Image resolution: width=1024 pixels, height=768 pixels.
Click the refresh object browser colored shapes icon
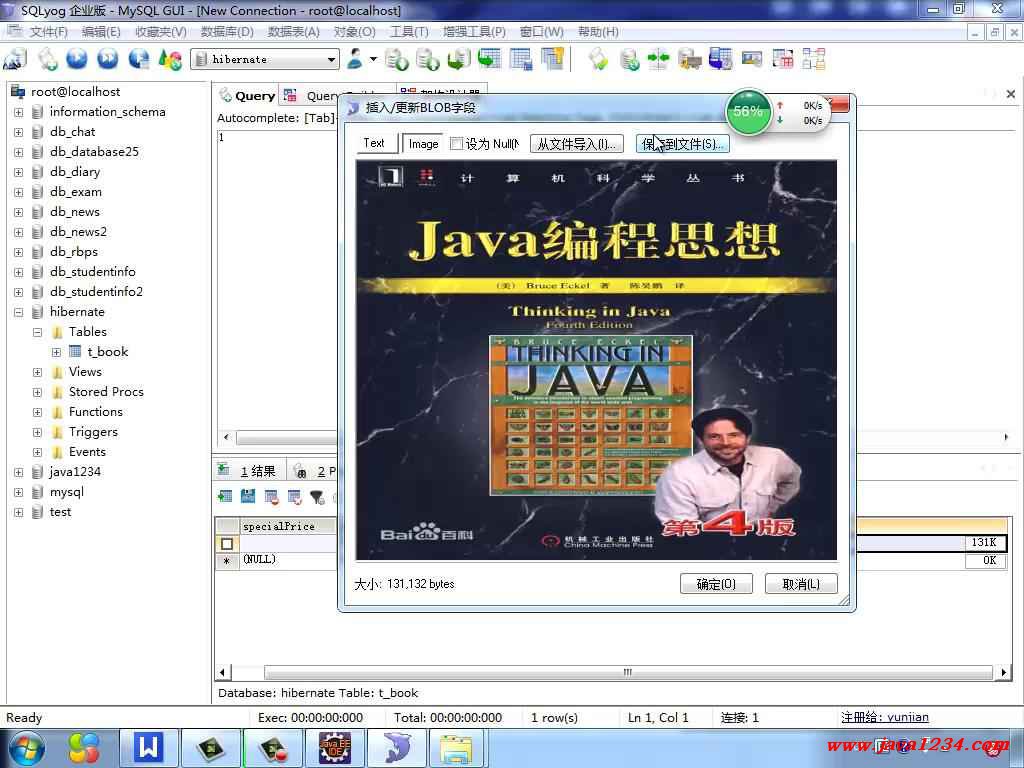[x=170, y=59]
